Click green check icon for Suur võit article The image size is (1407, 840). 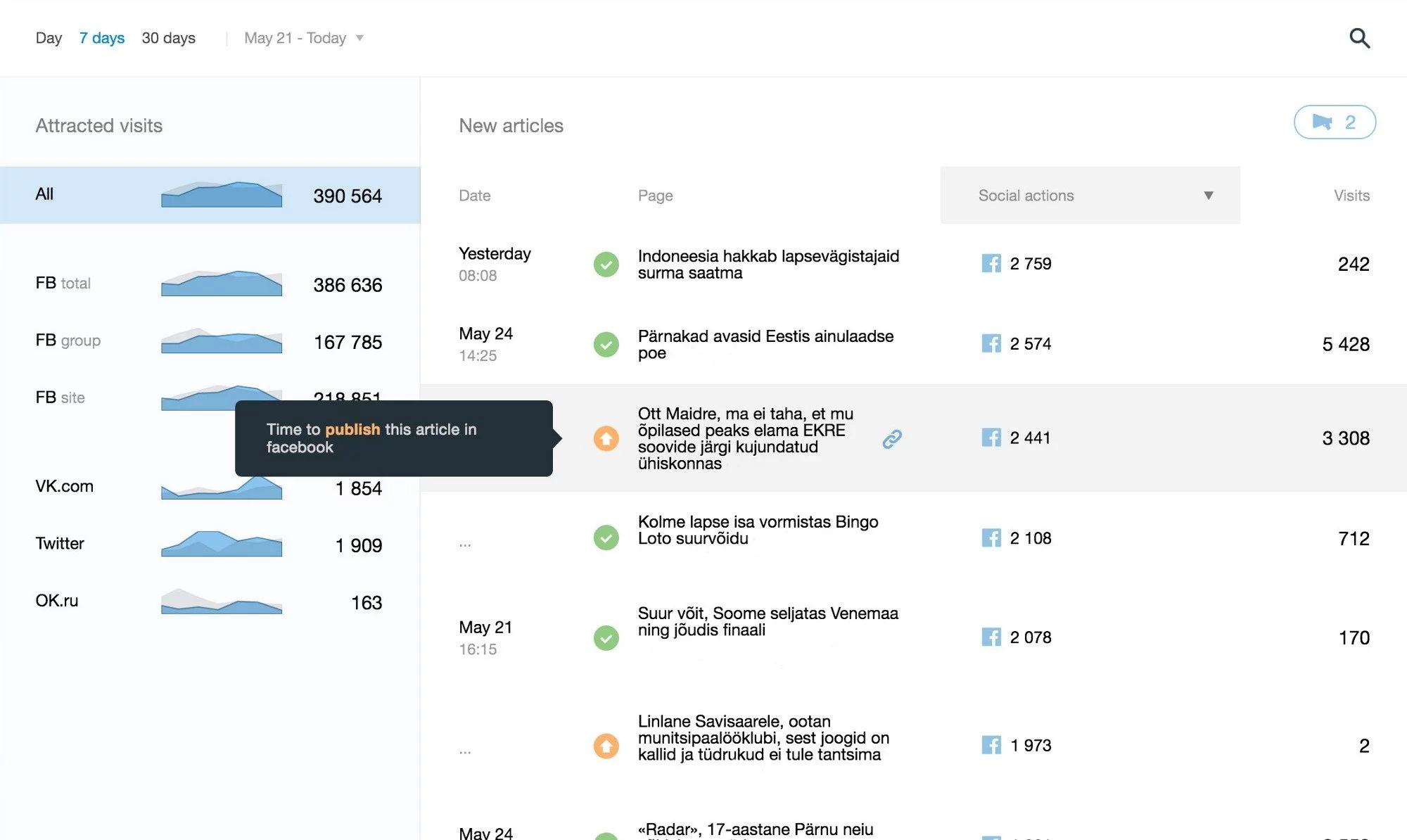pyautogui.click(x=606, y=638)
